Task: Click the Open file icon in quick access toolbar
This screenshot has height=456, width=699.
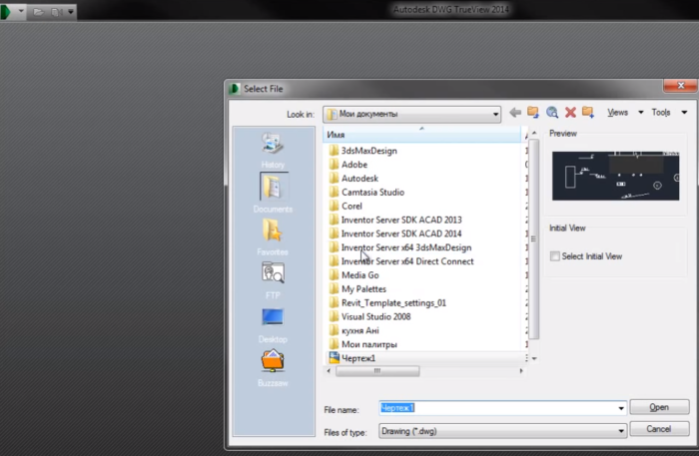Action: click(38, 12)
